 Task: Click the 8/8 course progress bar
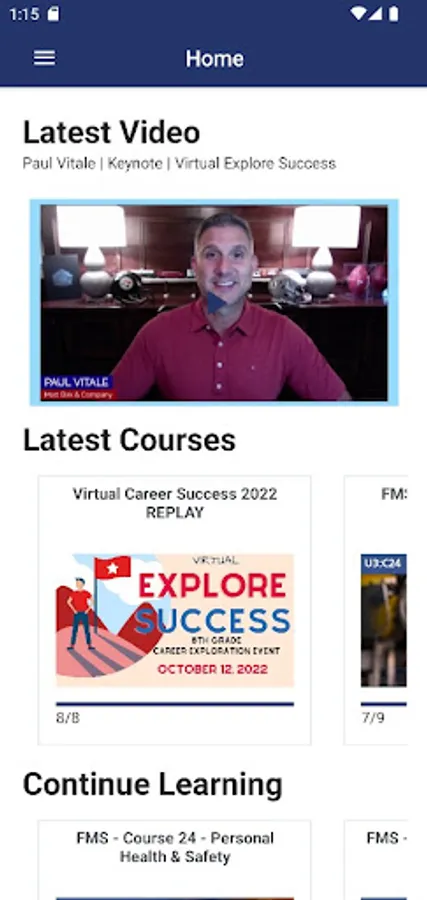click(x=175, y=704)
